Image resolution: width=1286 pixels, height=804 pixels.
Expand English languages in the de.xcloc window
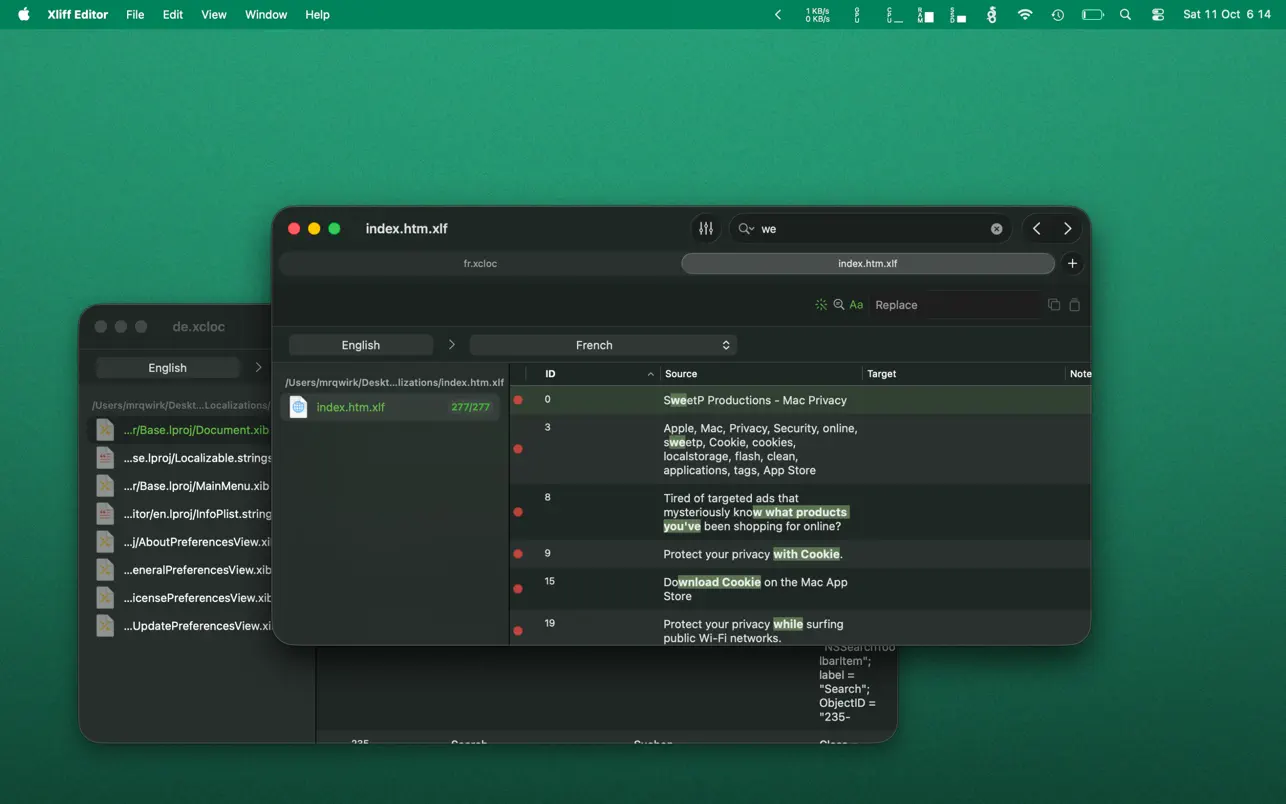tap(258, 367)
